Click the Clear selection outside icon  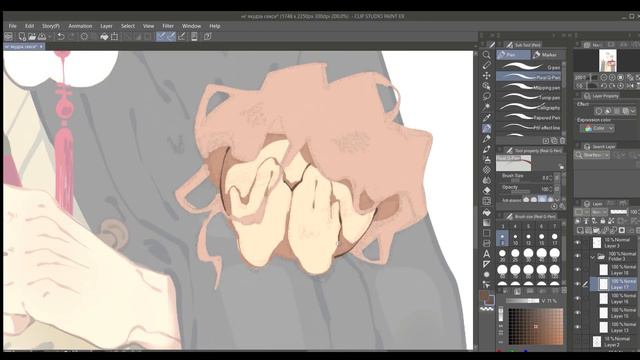[94, 36]
